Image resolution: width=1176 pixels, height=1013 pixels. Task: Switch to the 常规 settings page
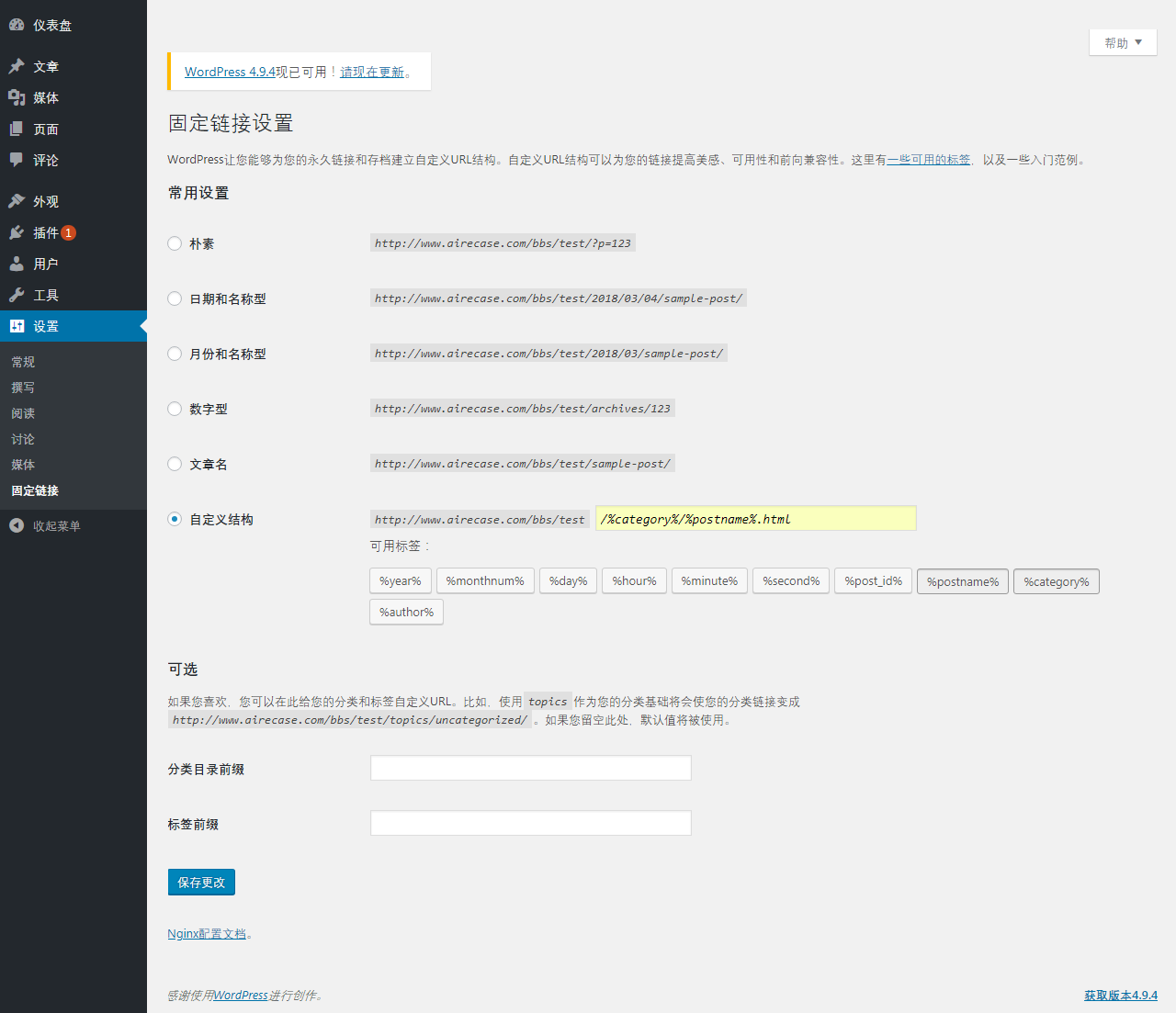pyautogui.click(x=23, y=361)
